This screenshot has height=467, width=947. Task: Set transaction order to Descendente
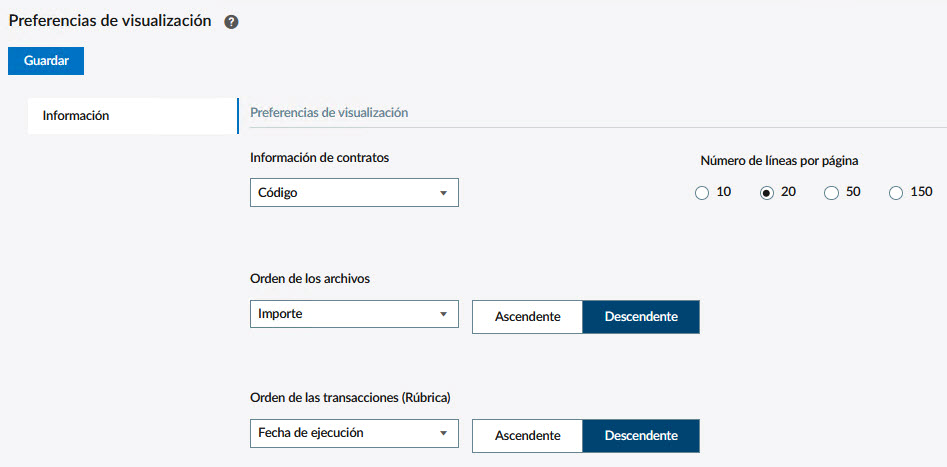(641, 436)
